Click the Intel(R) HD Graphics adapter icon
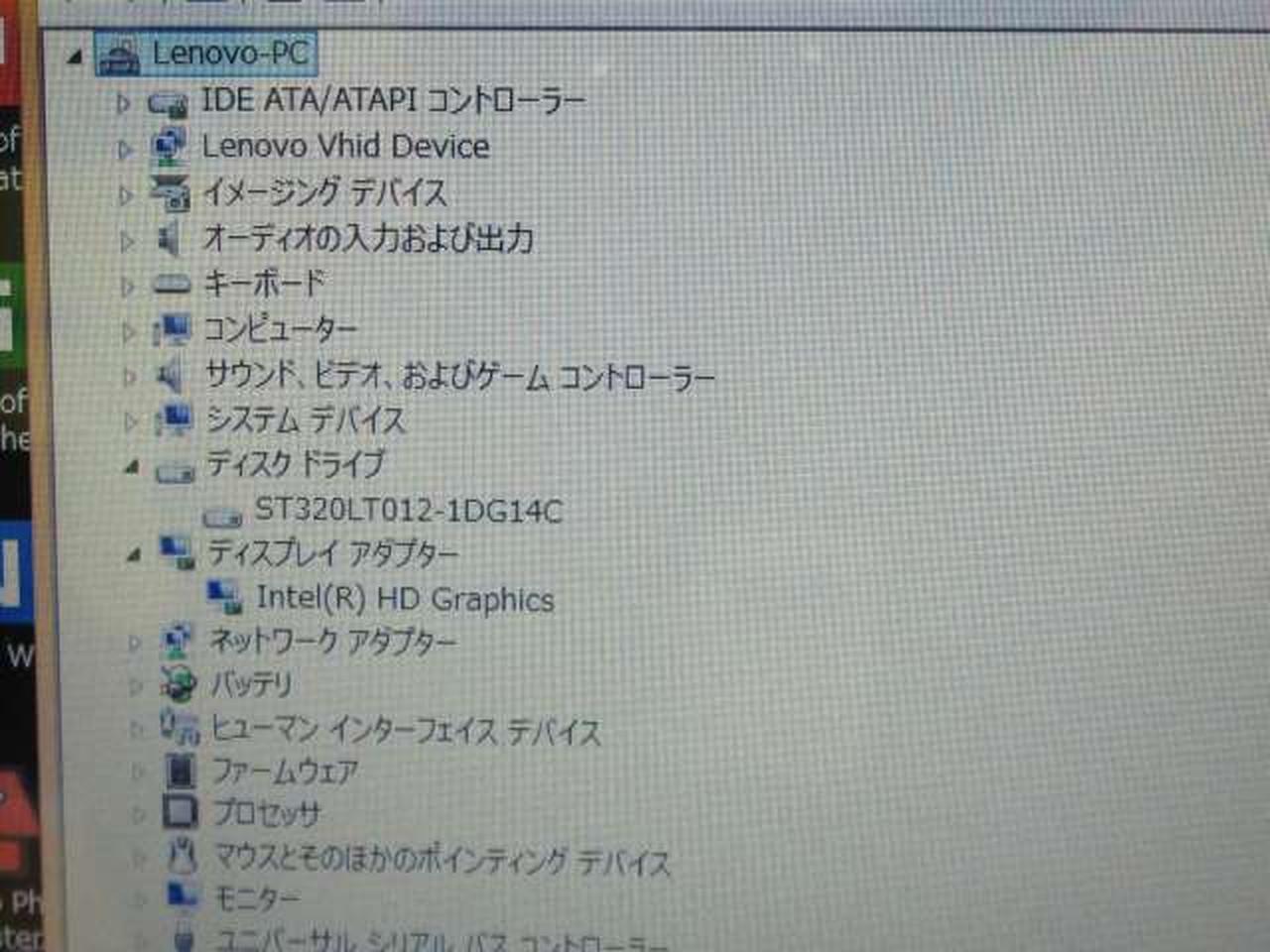Viewport: 1270px width, 952px height. tap(224, 598)
